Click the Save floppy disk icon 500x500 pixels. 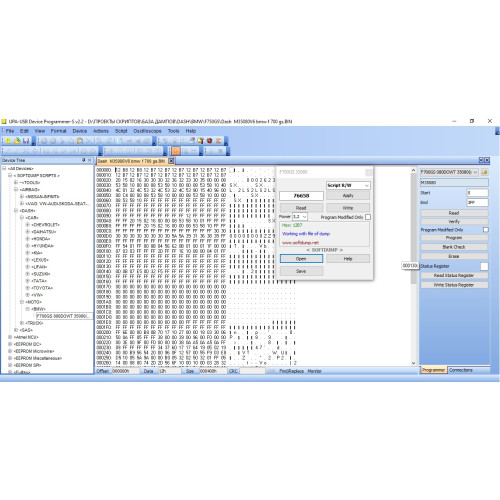tap(26, 141)
